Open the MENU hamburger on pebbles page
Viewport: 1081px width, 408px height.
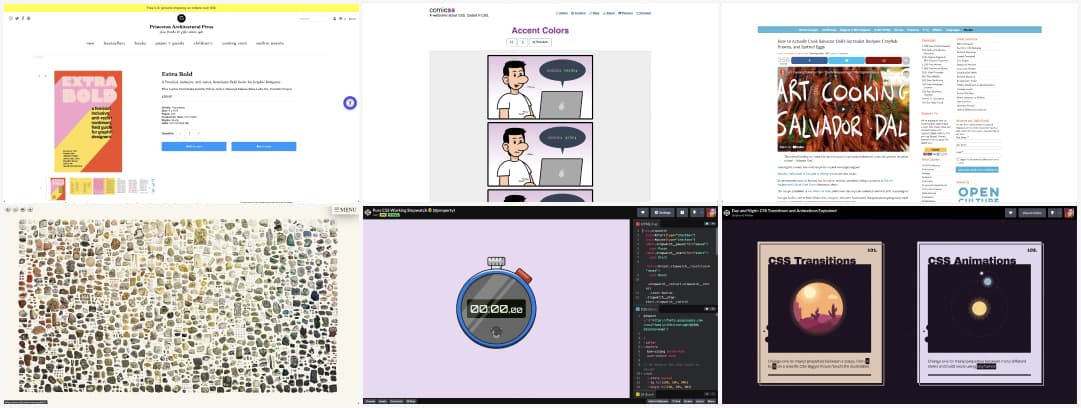pos(344,209)
